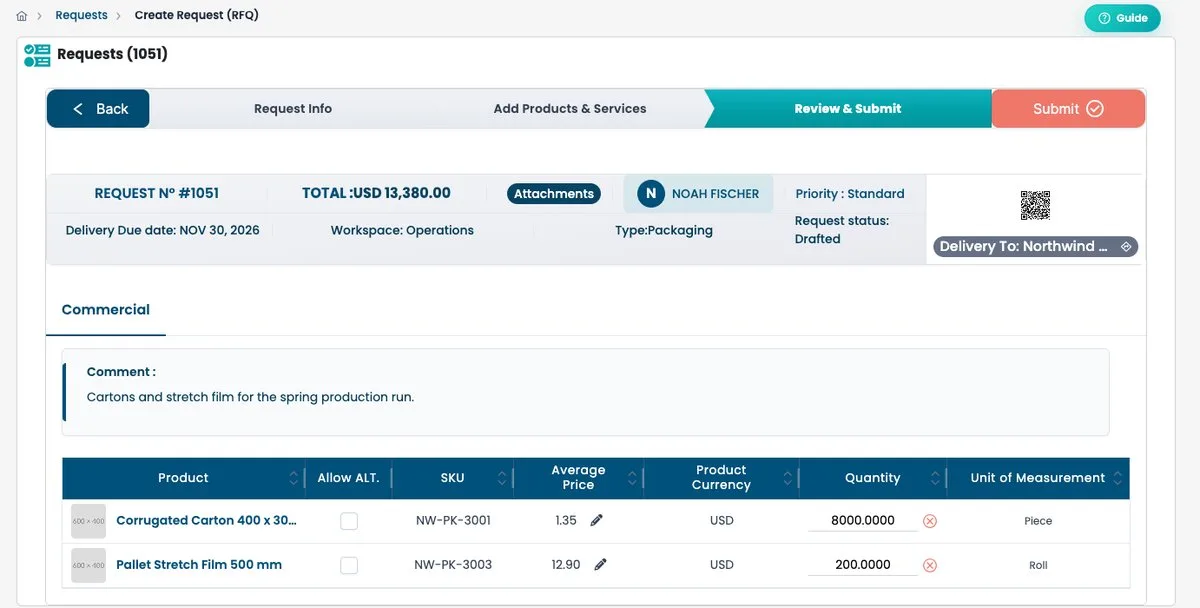Click Requests (1051) page title
Viewport: 1200px width, 608px height.
(x=112, y=54)
